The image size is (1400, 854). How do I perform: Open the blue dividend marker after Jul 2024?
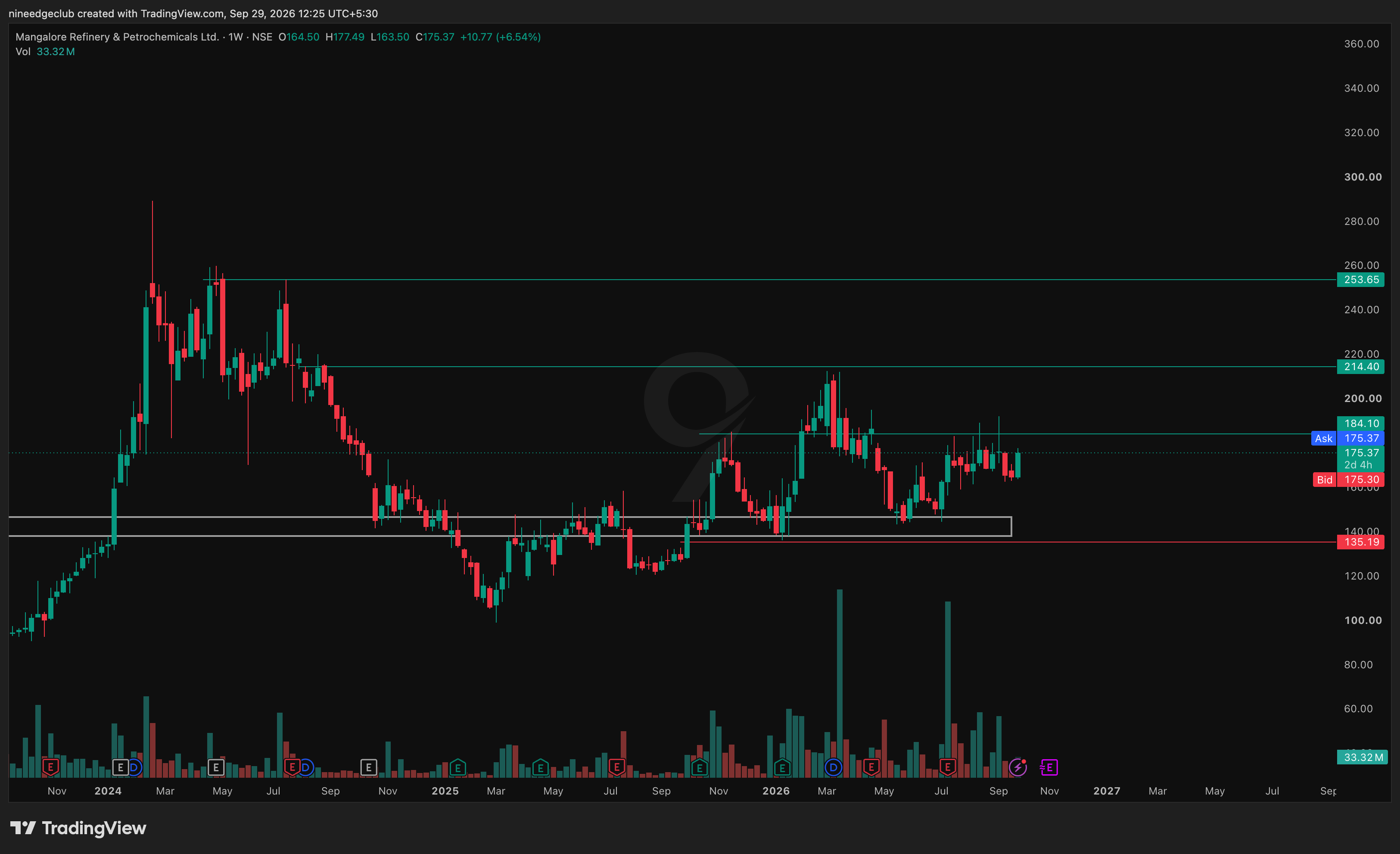click(306, 768)
